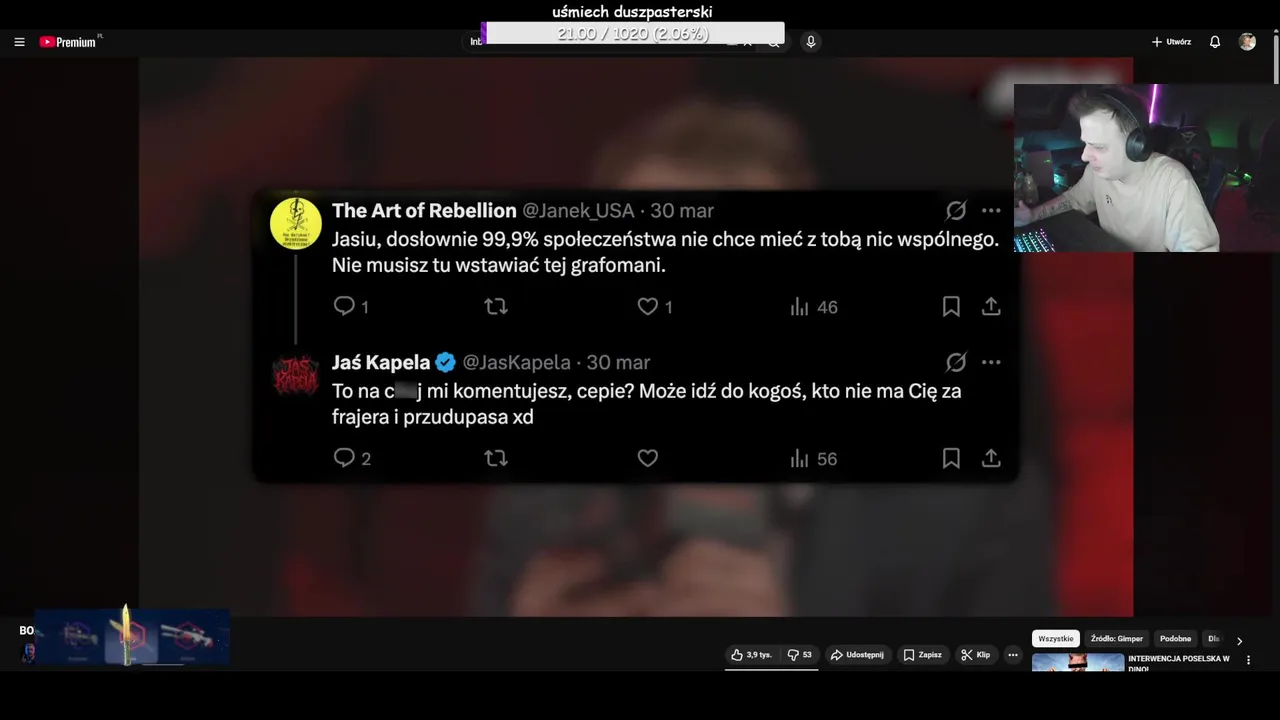Open the notifications bell
1280x720 pixels.
[x=1215, y=42]
